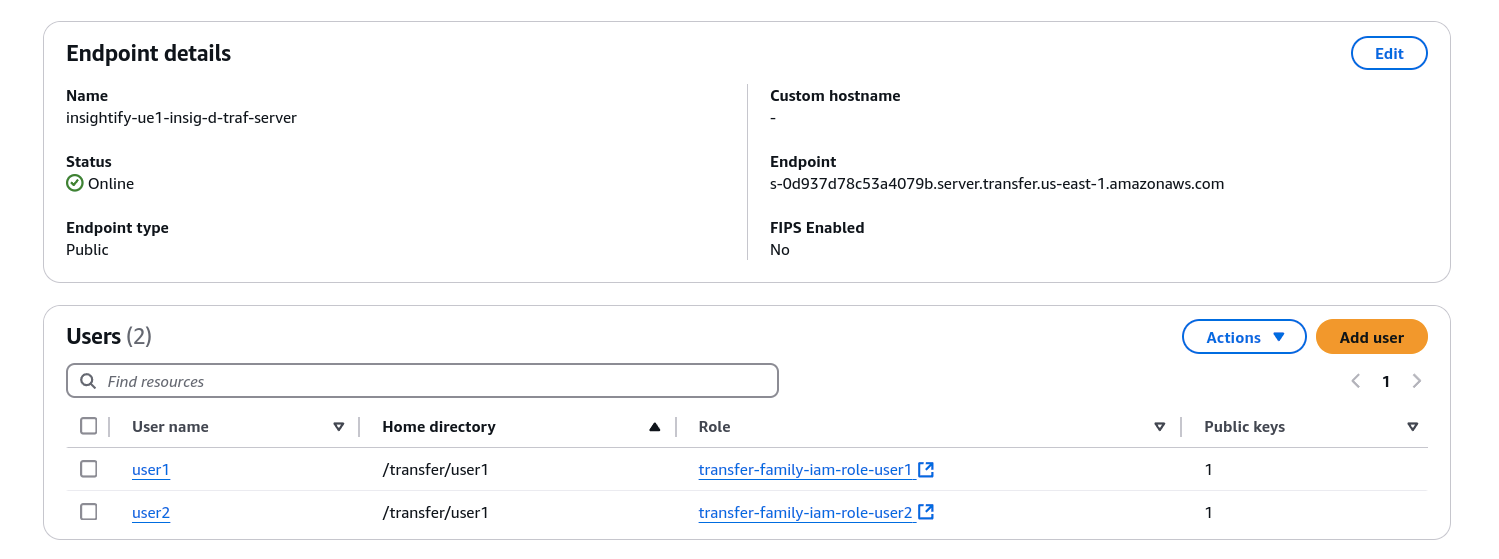Open the user2 link
Screen dimensions: 1499x559
[x=151, y=513]
